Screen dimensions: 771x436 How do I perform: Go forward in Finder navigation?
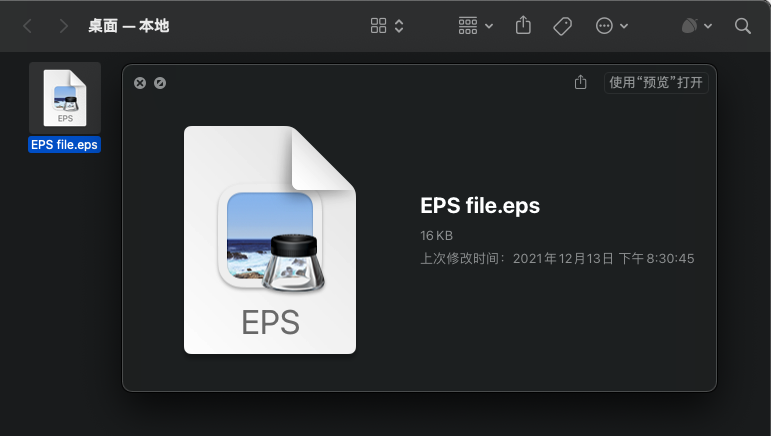[63, 26]
